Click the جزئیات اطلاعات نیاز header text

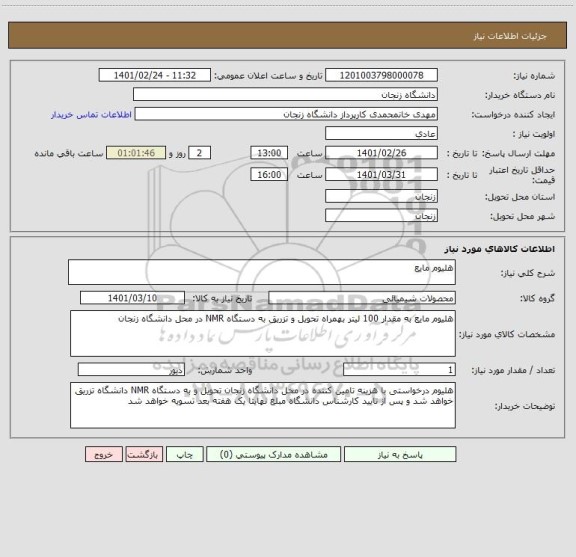point(510,36)
